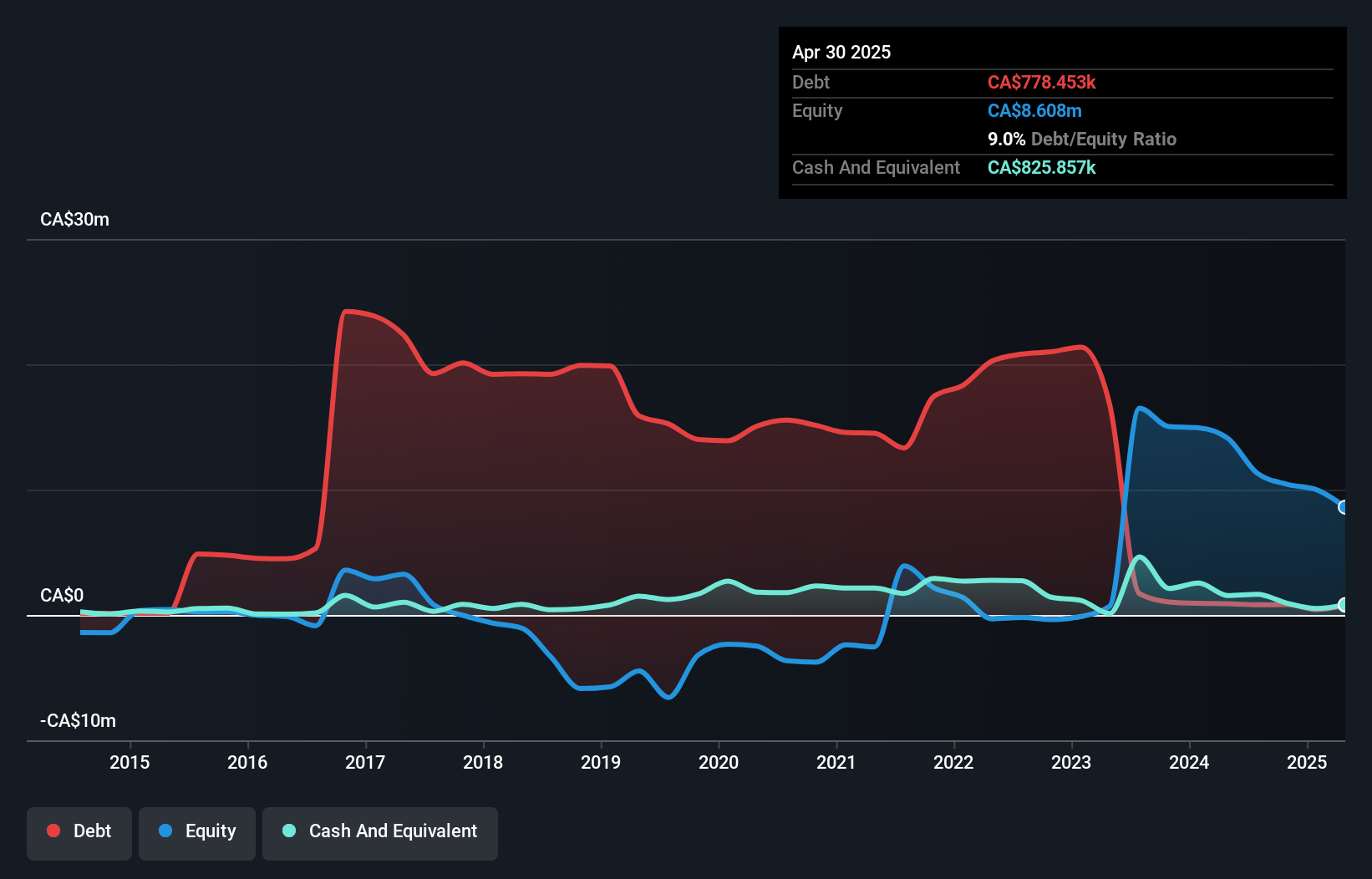Screen dimensions: 1372x879
Task: Click the 2025 x-axis label
Action: click(x=1307, y=762)
